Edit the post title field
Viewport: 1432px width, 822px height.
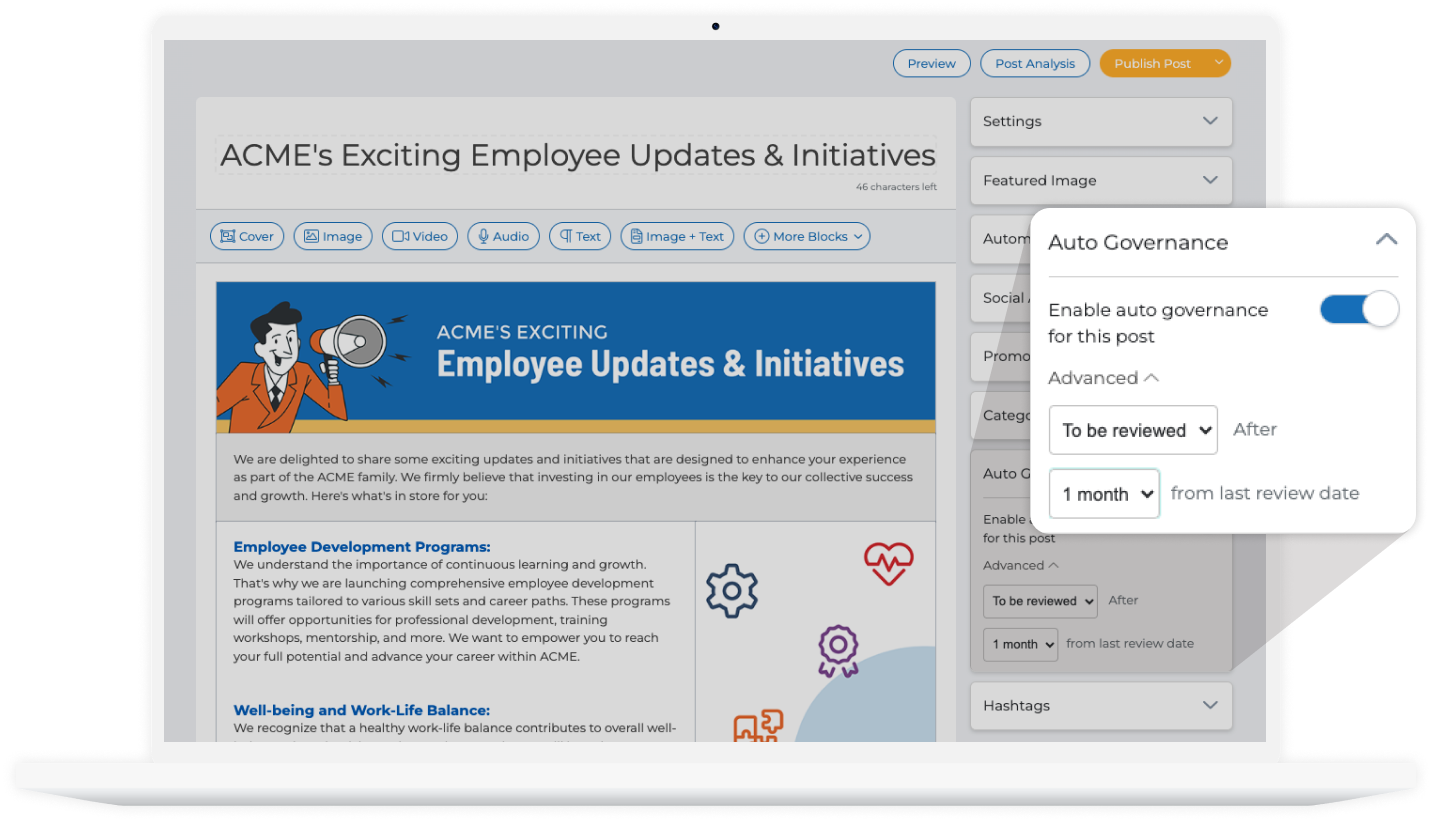pos(576,156)
